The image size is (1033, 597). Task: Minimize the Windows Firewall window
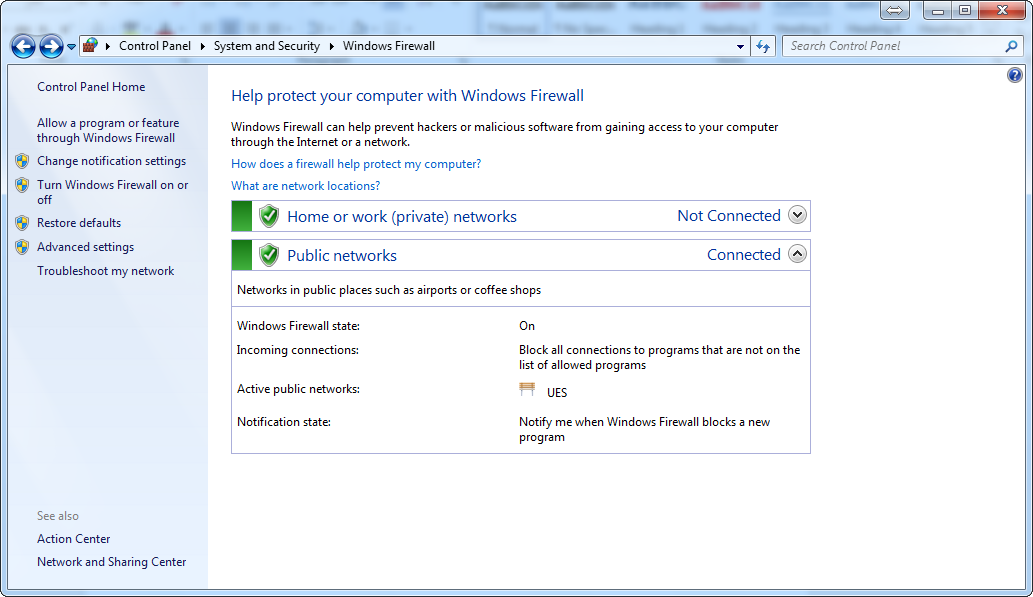coord(937,10)
